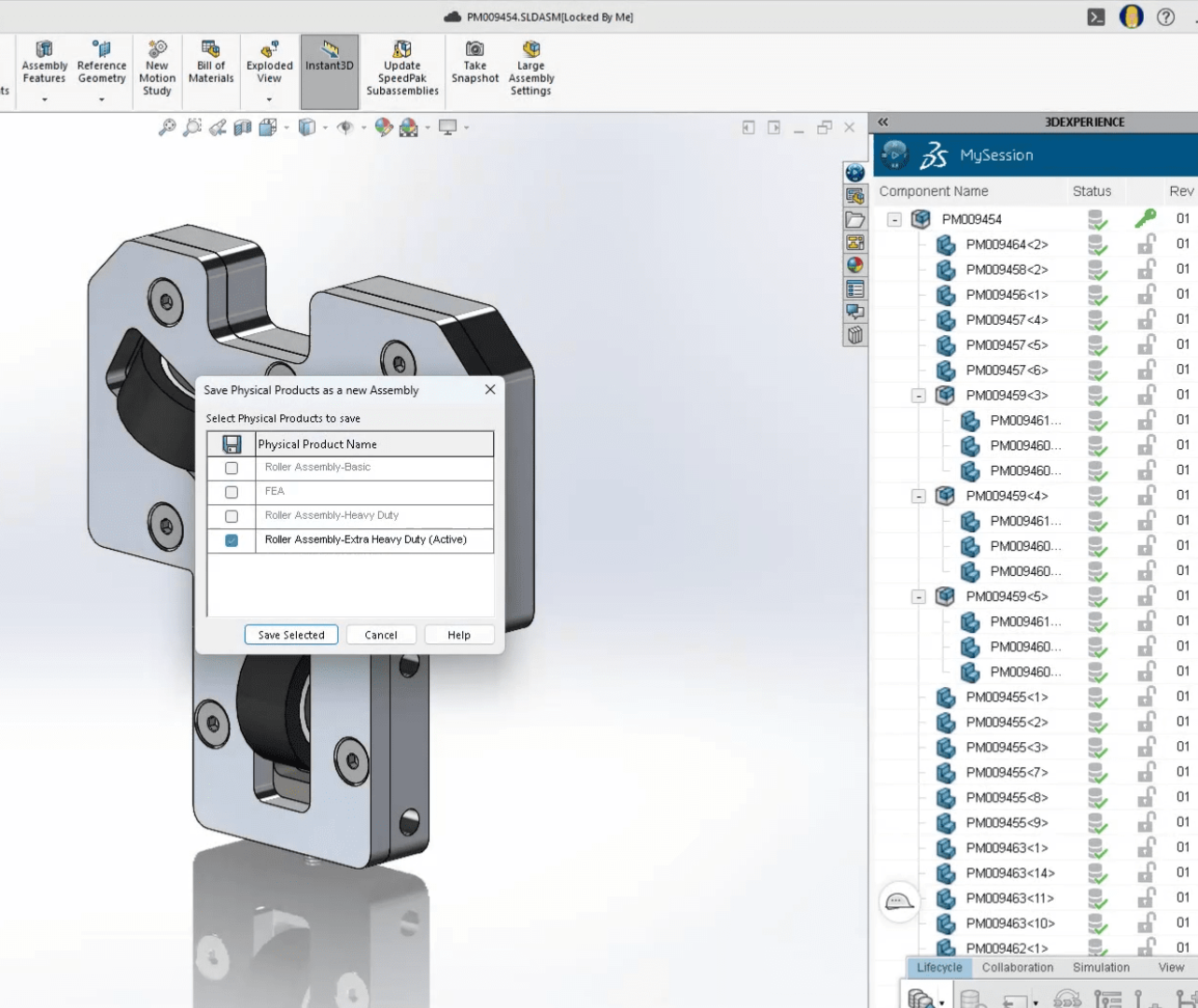The image size is (1198, 1008).
Task: Switch to the Collaboration tab
Action: [x=1017, y=968]
